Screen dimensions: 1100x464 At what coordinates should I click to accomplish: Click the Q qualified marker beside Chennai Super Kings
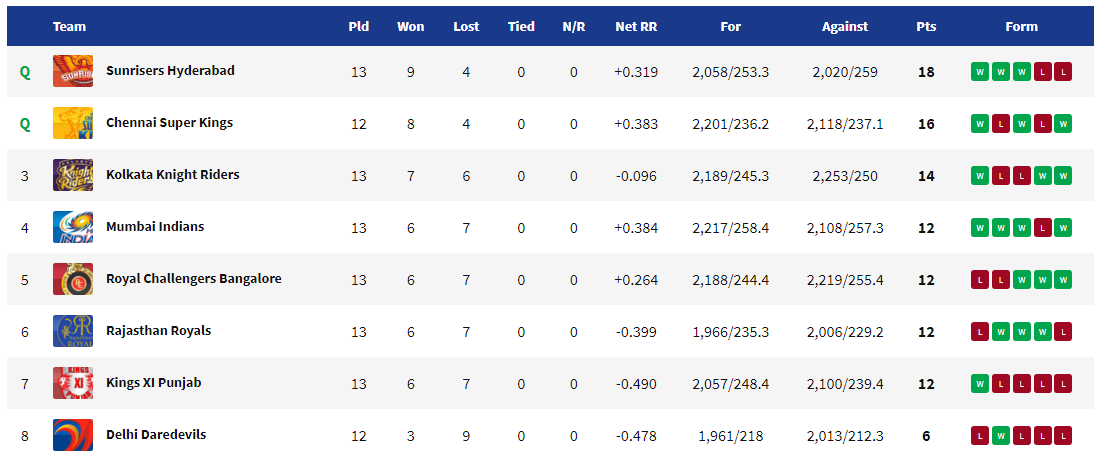pyautogui.click(x=25, y=124)
